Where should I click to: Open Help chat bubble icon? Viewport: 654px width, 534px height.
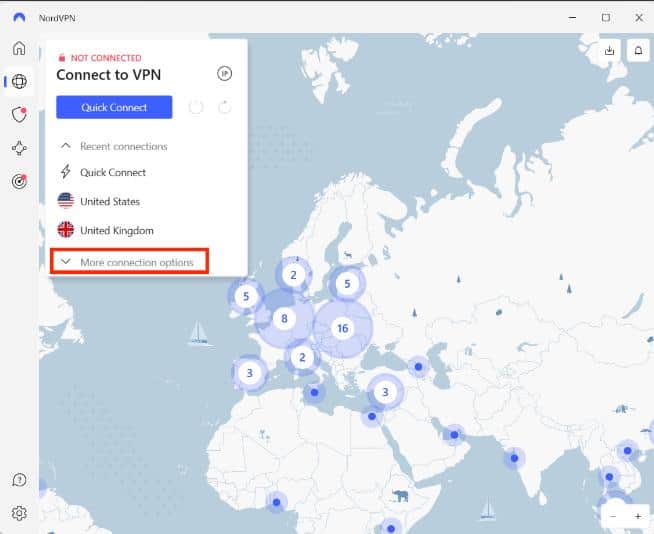[x=19, y=480]
